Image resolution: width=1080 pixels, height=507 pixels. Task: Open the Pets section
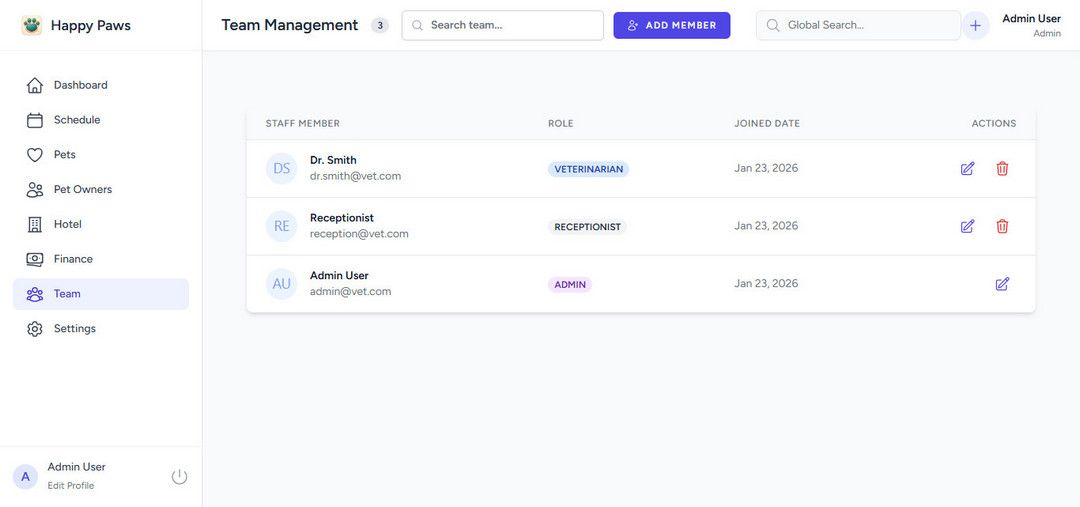click(x=64, y=155)
